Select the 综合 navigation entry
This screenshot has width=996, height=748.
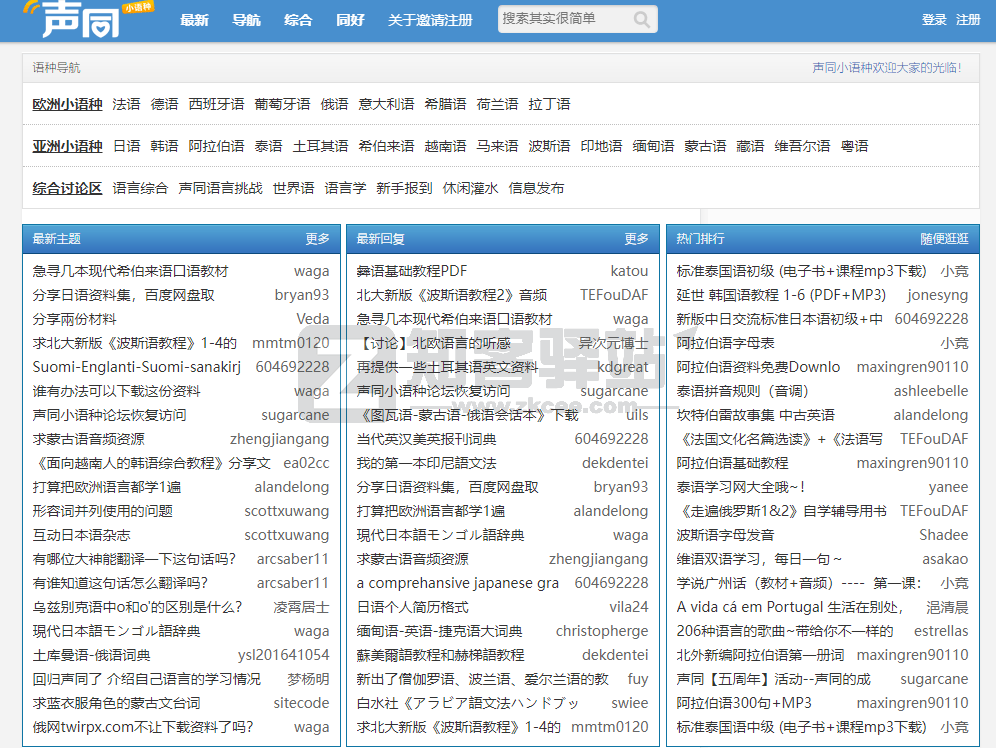pos(298,19)
